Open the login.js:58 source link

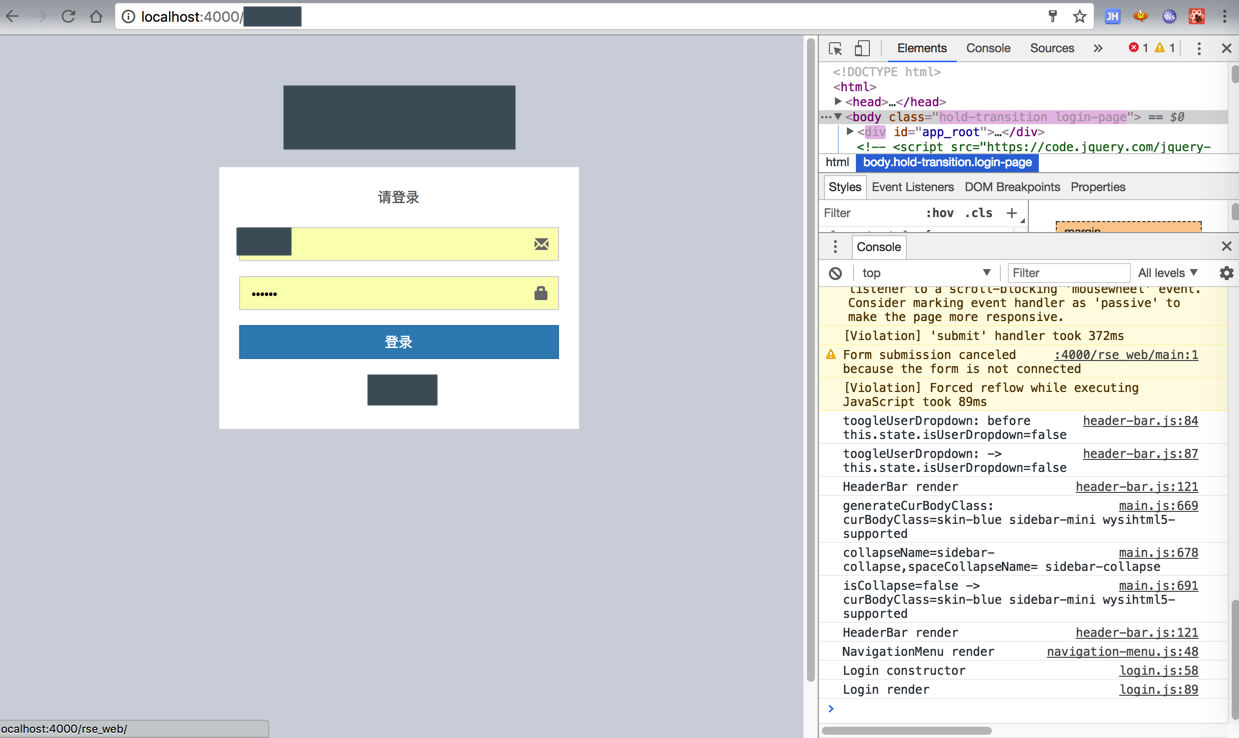coord(1158,671)
